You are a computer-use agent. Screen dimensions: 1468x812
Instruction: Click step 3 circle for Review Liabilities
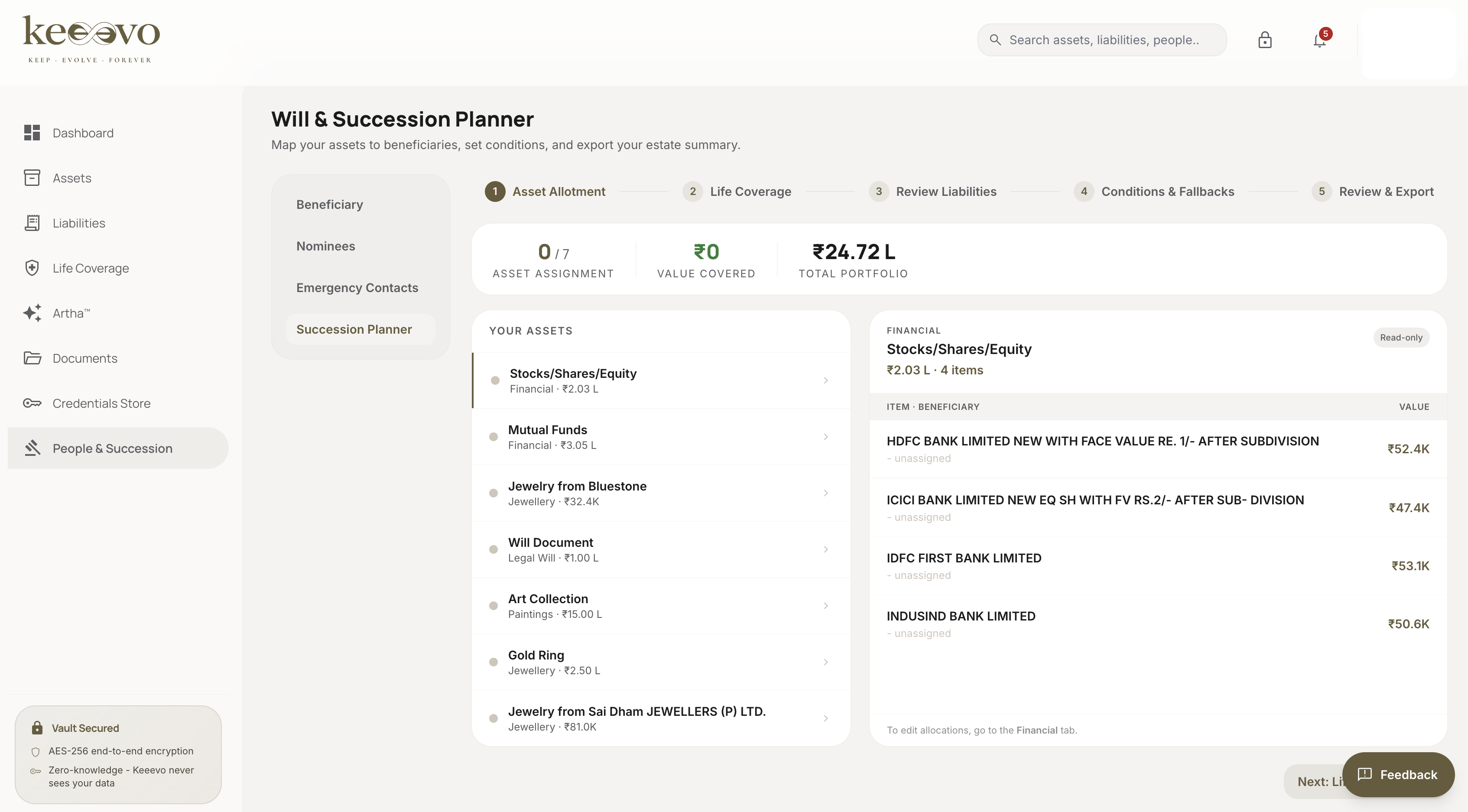coord(879,192)
